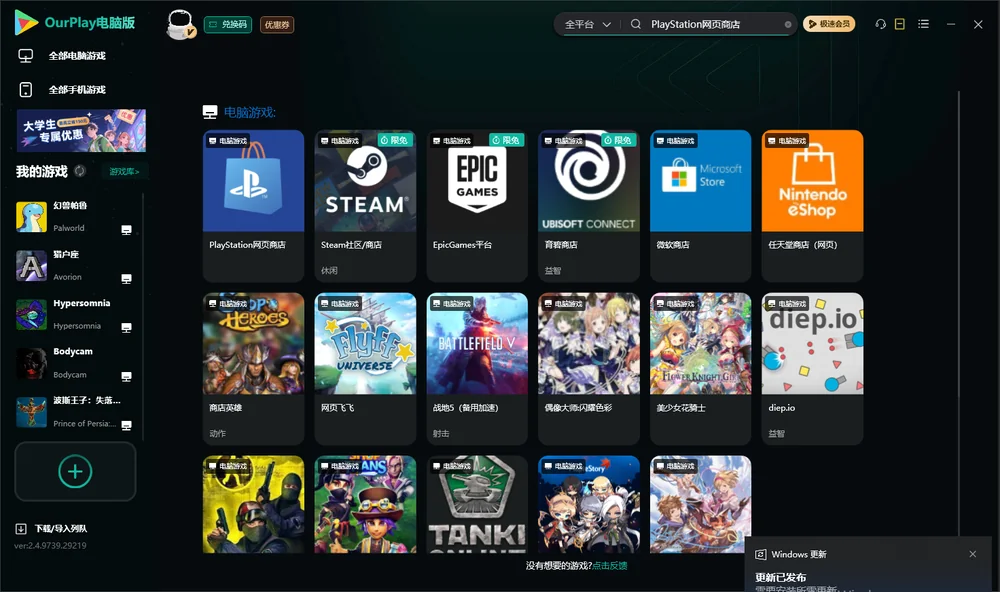
Task: Open 战地5 Battlefield V card
Action: coord(477,369)
